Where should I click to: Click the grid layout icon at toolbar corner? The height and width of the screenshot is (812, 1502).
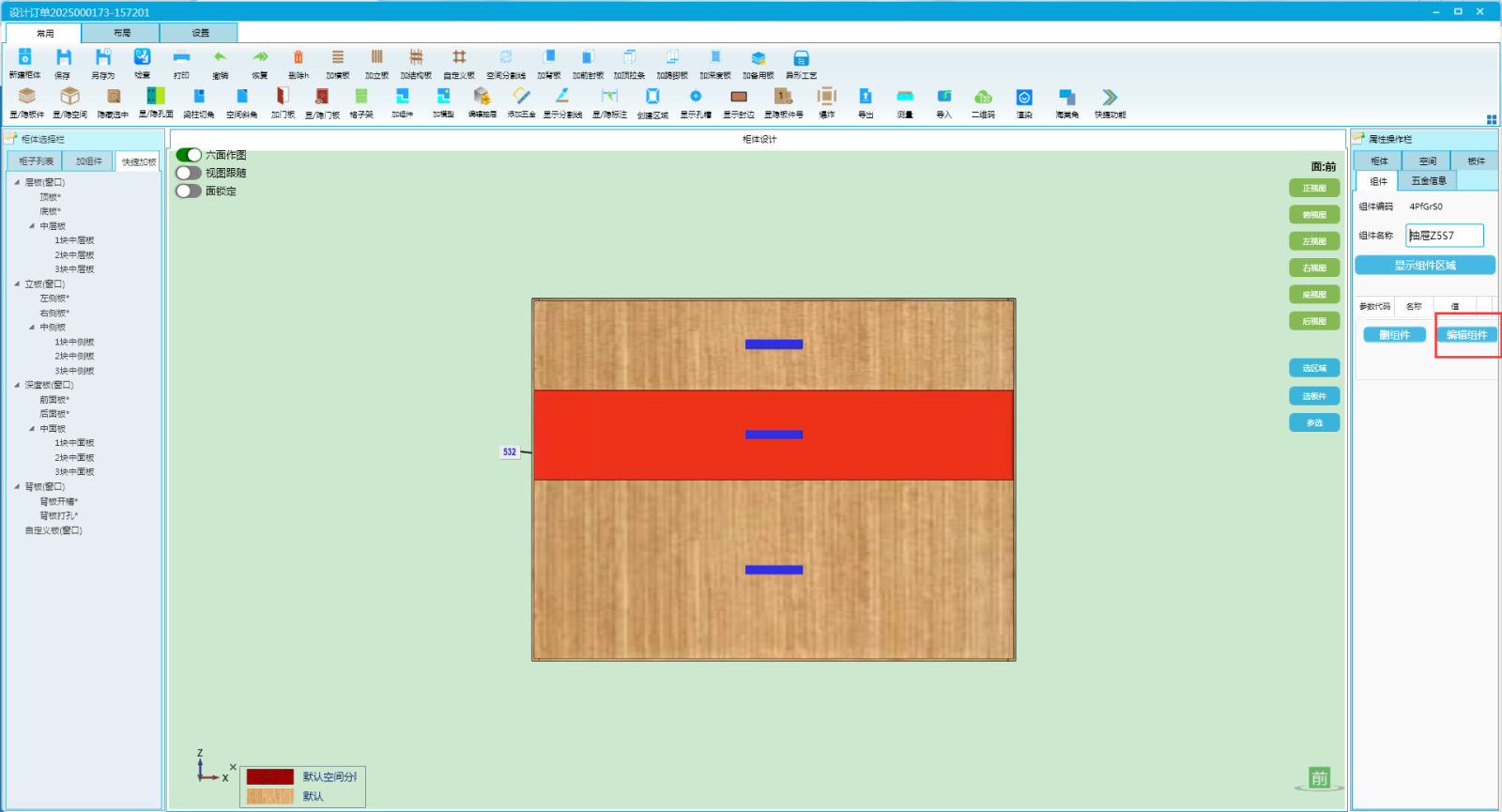[1492, 120]
